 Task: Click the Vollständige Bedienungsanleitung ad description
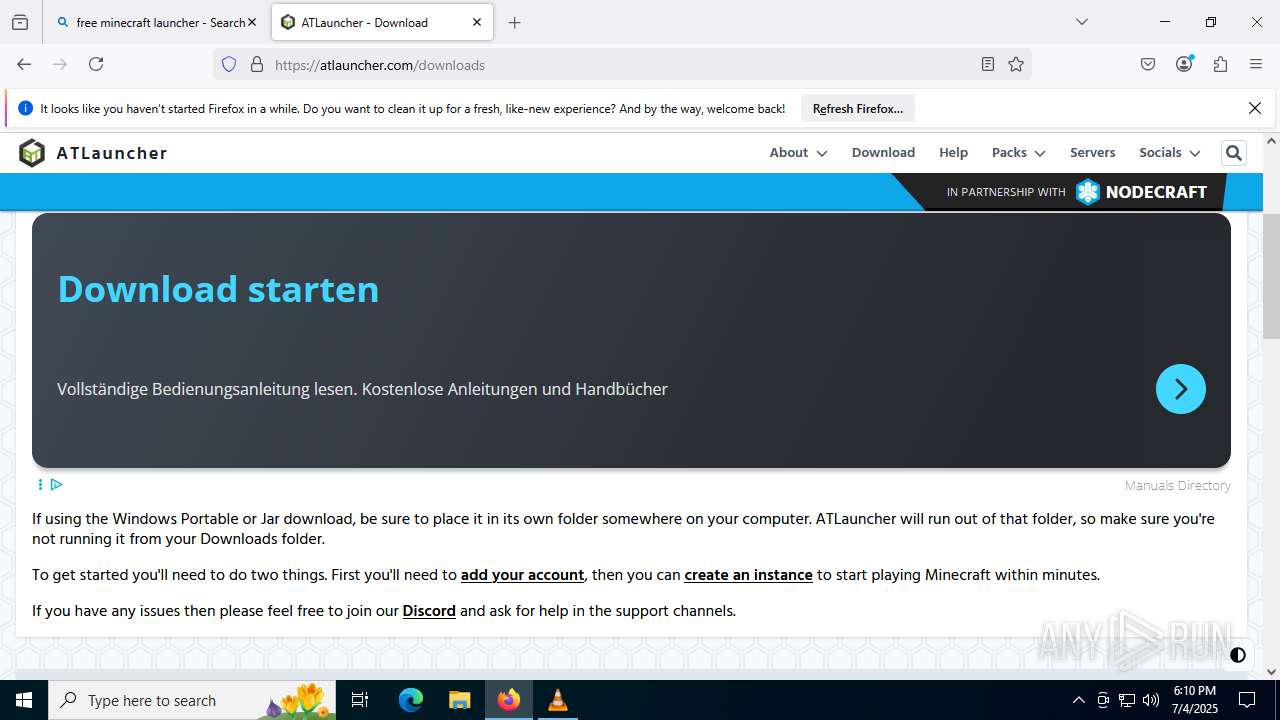click(x=362, y=389)
